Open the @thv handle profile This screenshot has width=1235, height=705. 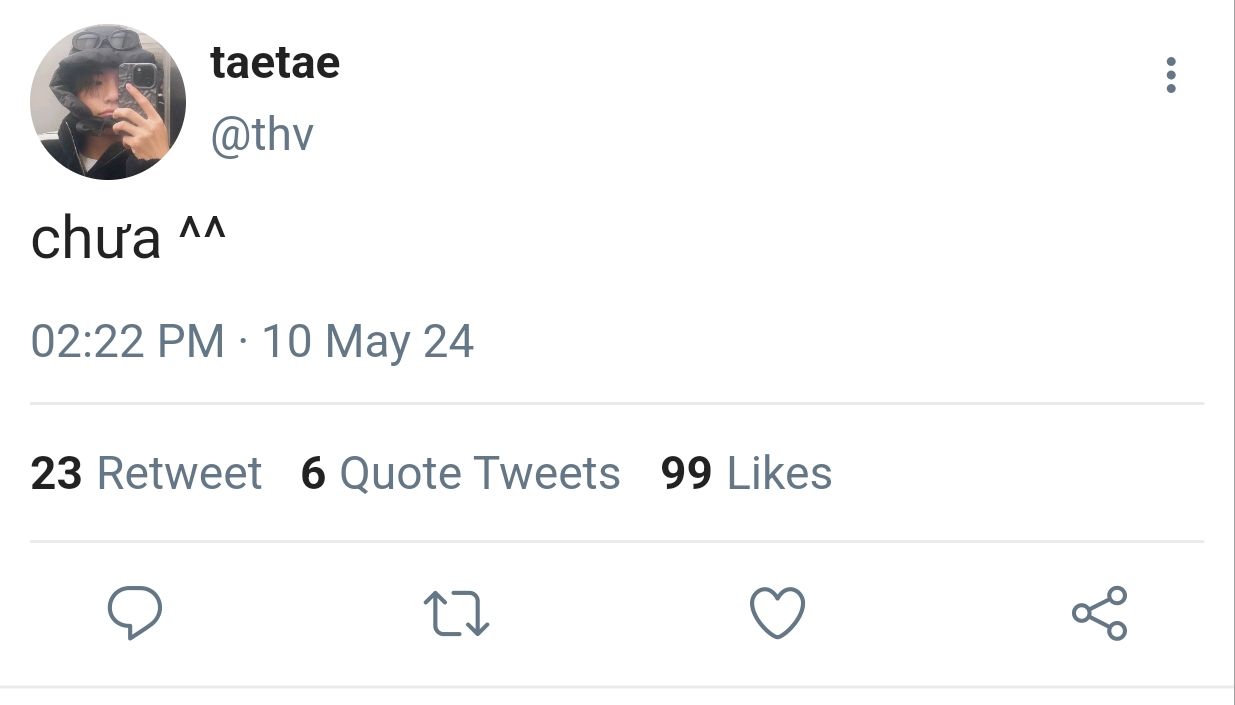point(261,134)
